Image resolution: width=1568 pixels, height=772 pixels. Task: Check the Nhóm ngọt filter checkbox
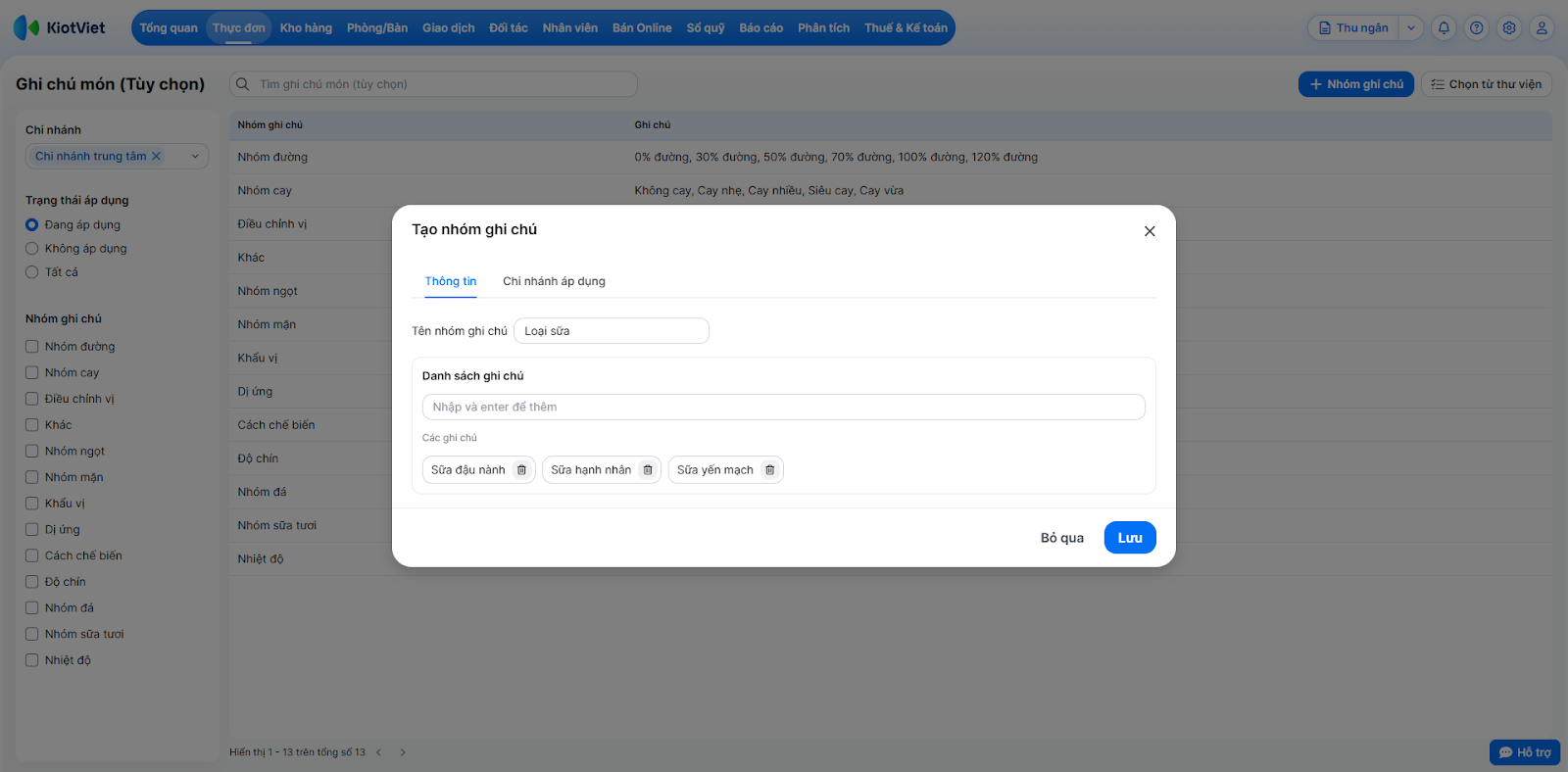coord(32,451)
